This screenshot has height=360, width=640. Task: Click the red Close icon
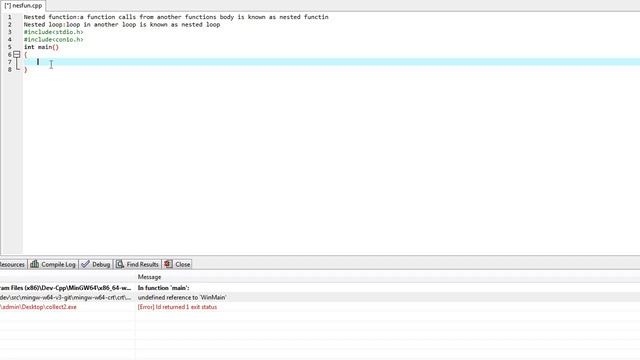(x=168, y=264)
